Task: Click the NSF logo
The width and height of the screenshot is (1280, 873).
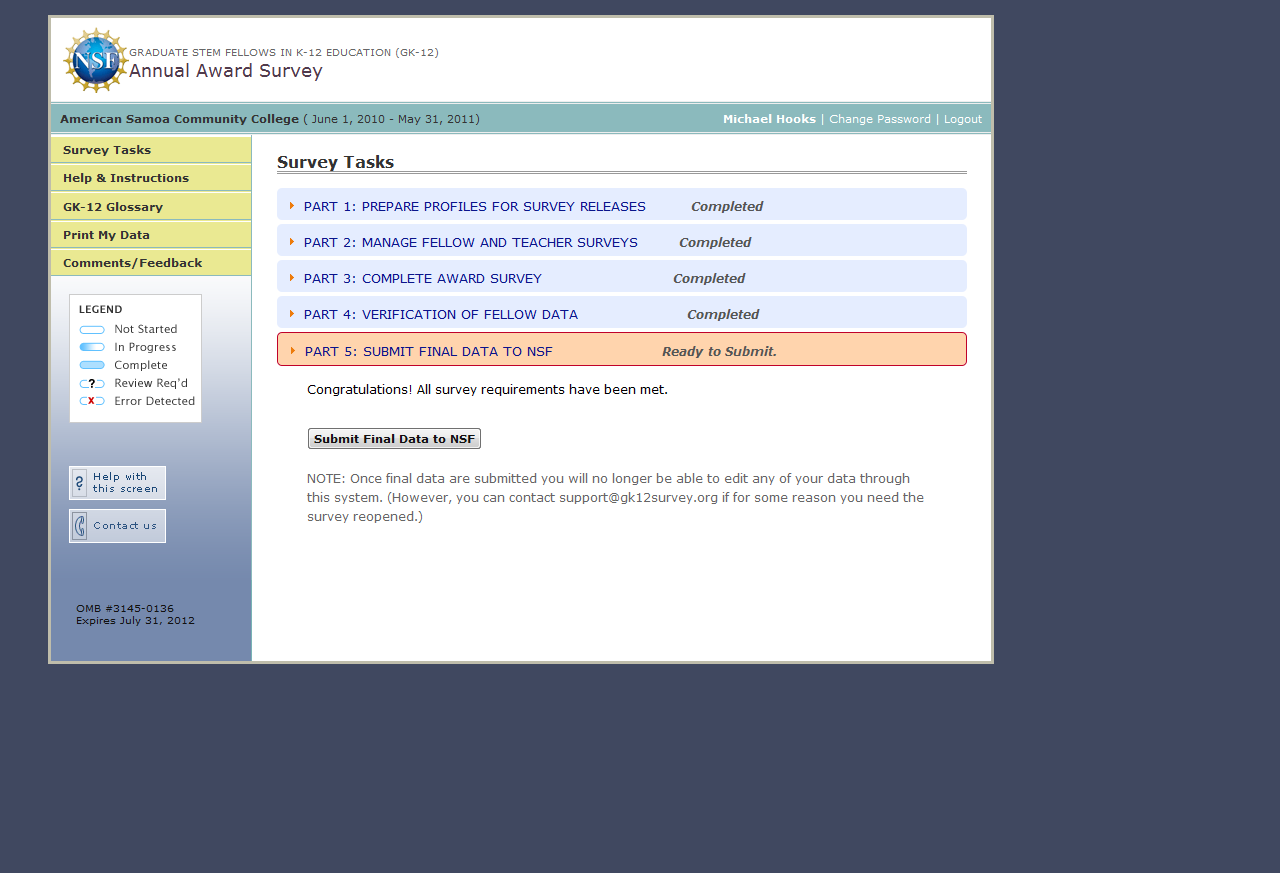Action: [x=96, y=60]
